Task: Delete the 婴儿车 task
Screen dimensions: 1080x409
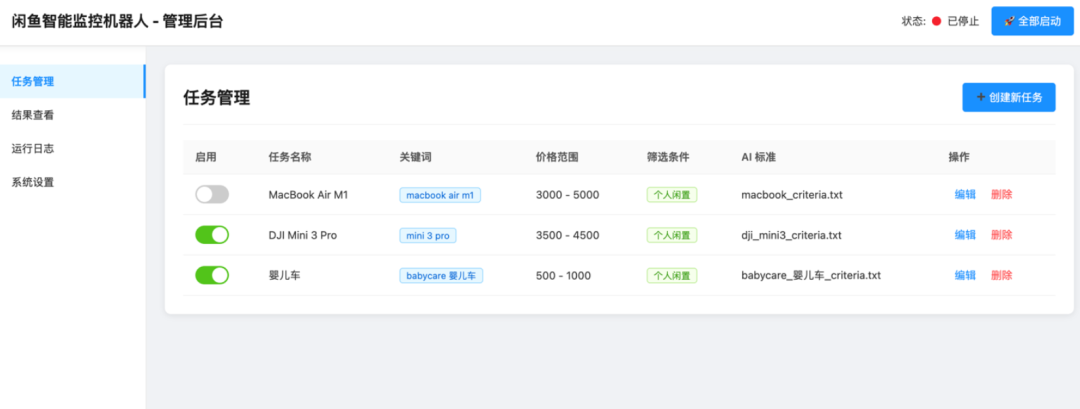Action: tap(1001, 275)
